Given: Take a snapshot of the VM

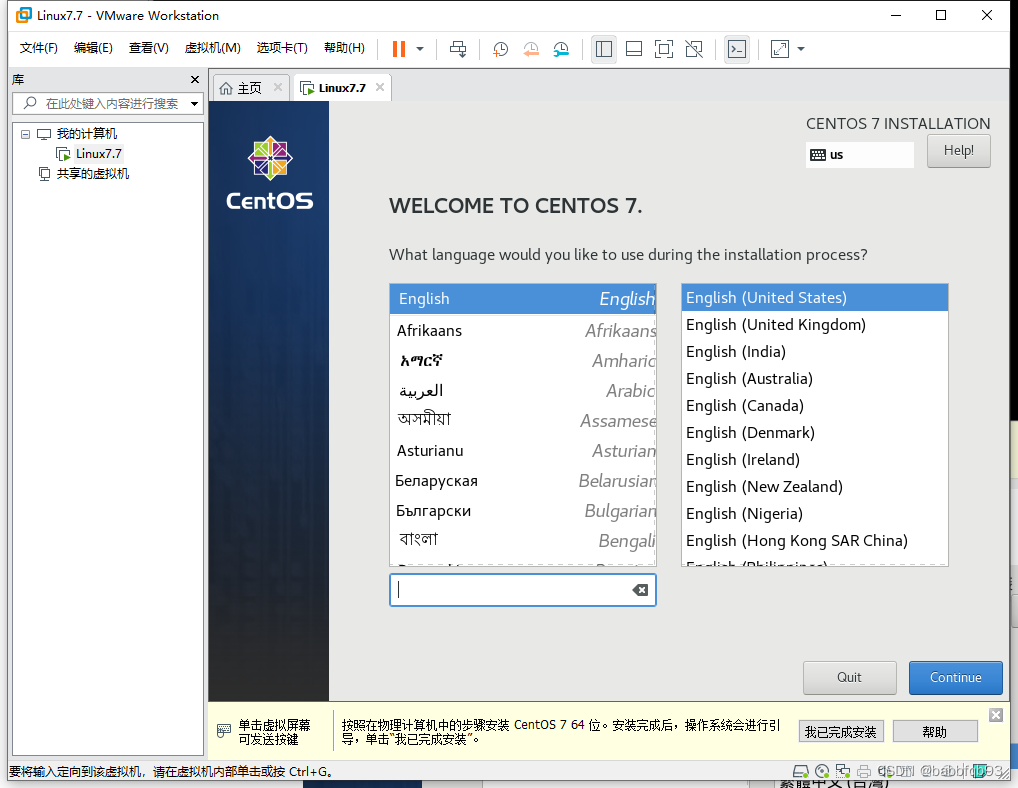Looking at the screenshot, I should (500, 49).
